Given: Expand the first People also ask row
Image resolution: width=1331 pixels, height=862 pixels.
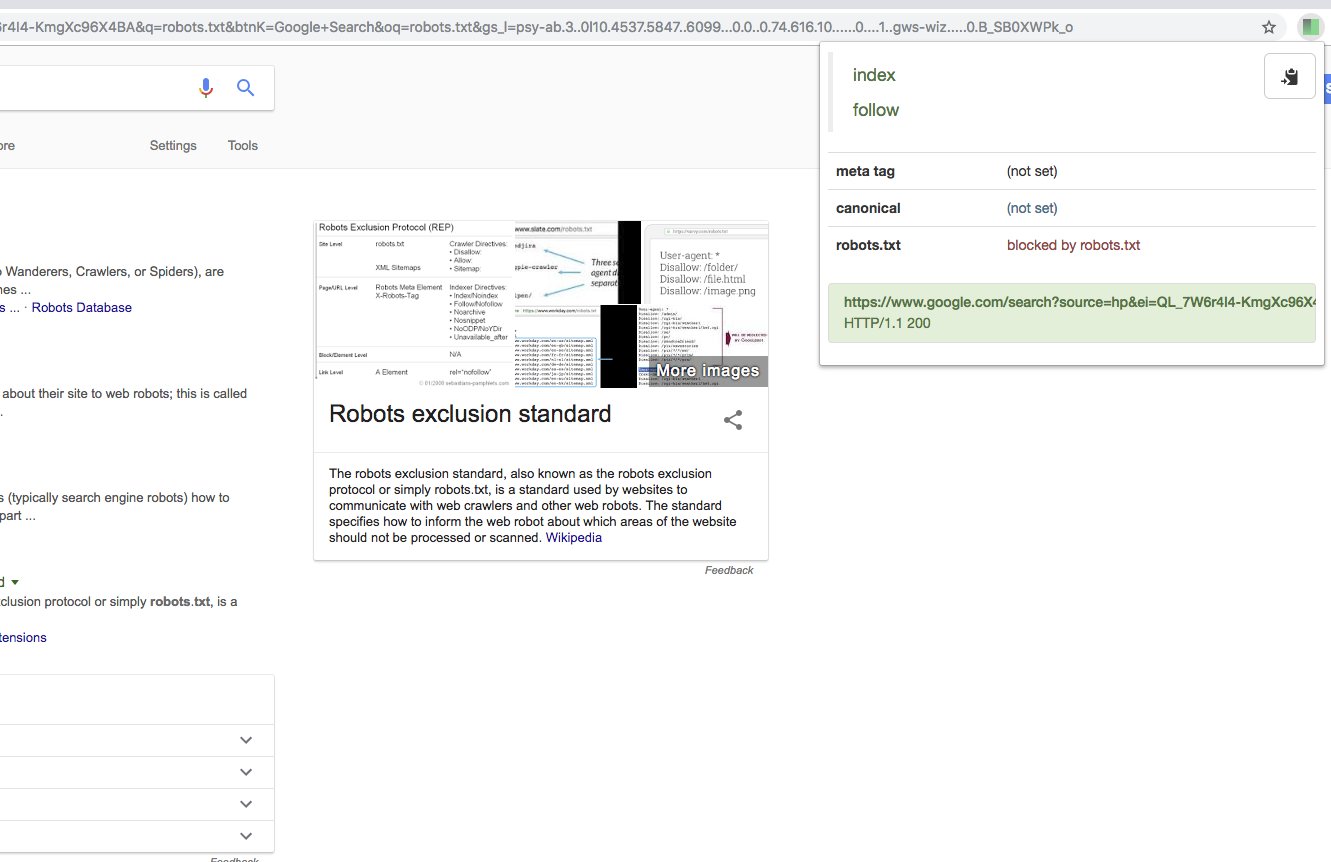Looking at the screenshot, I should (246, 740).
